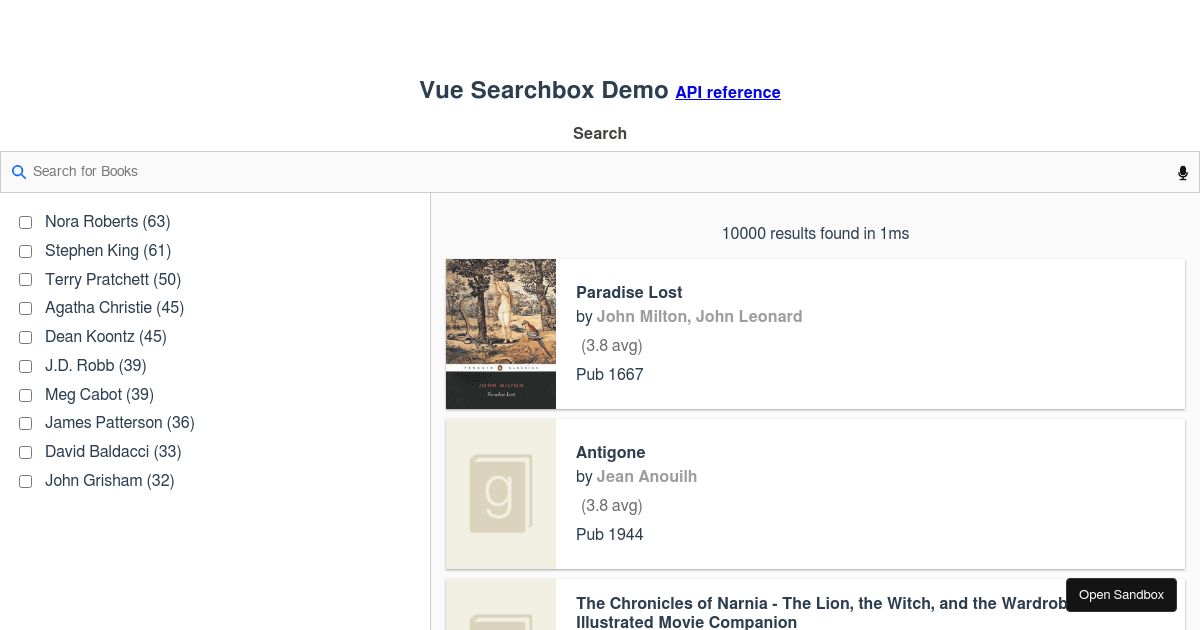Enable filtering by Dean Koontz
1200x630 pixels.
coord(25,337)
